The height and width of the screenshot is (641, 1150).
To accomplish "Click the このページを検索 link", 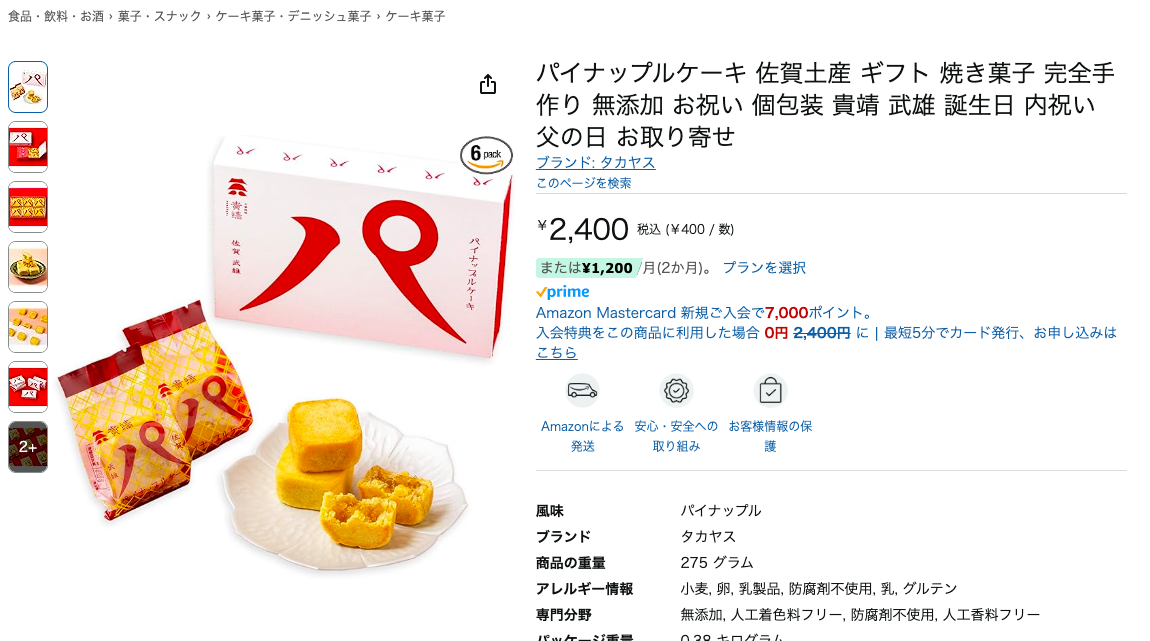I will coord(583,183).
